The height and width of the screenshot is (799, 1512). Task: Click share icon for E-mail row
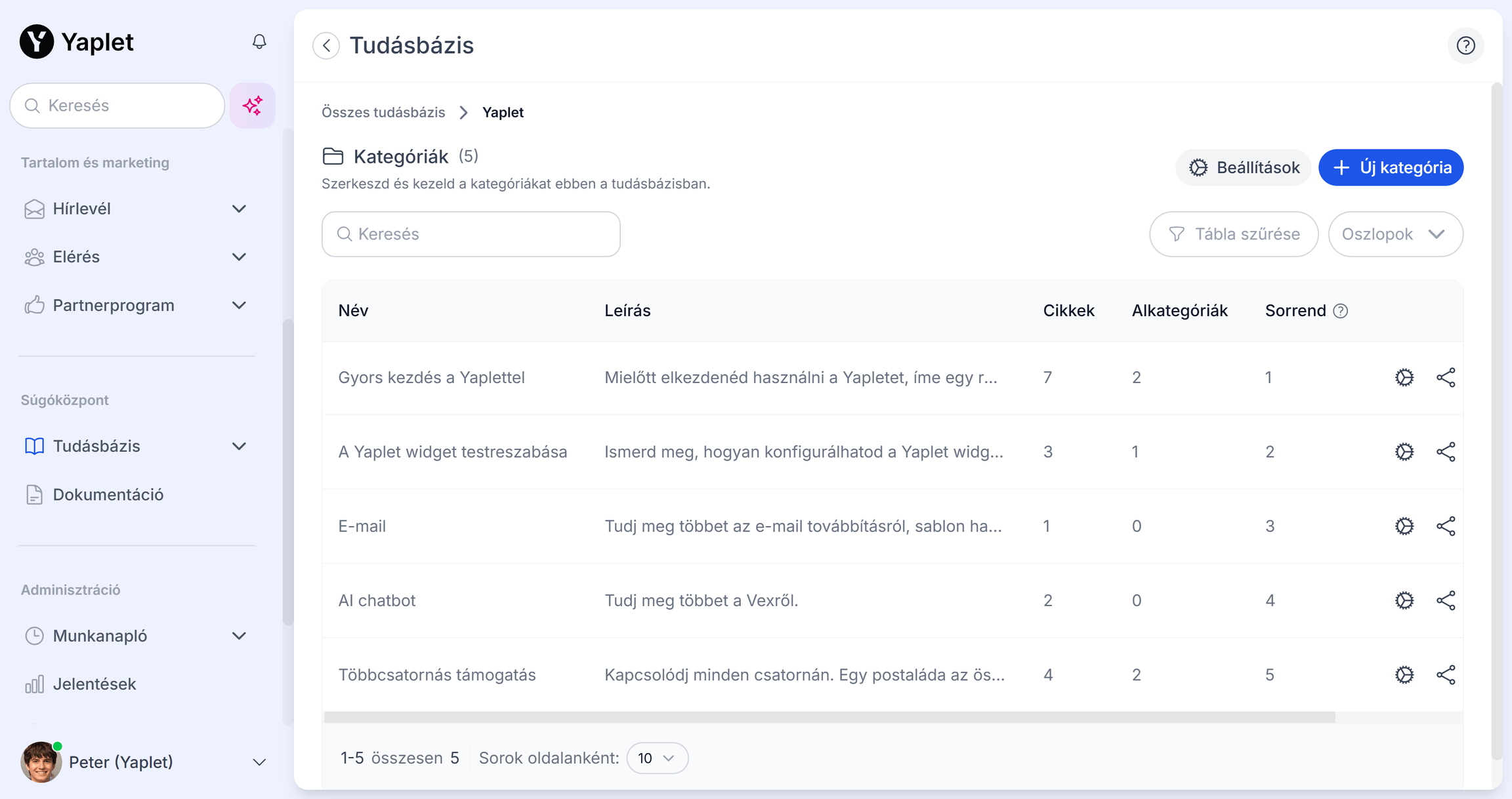[1446, 526]
